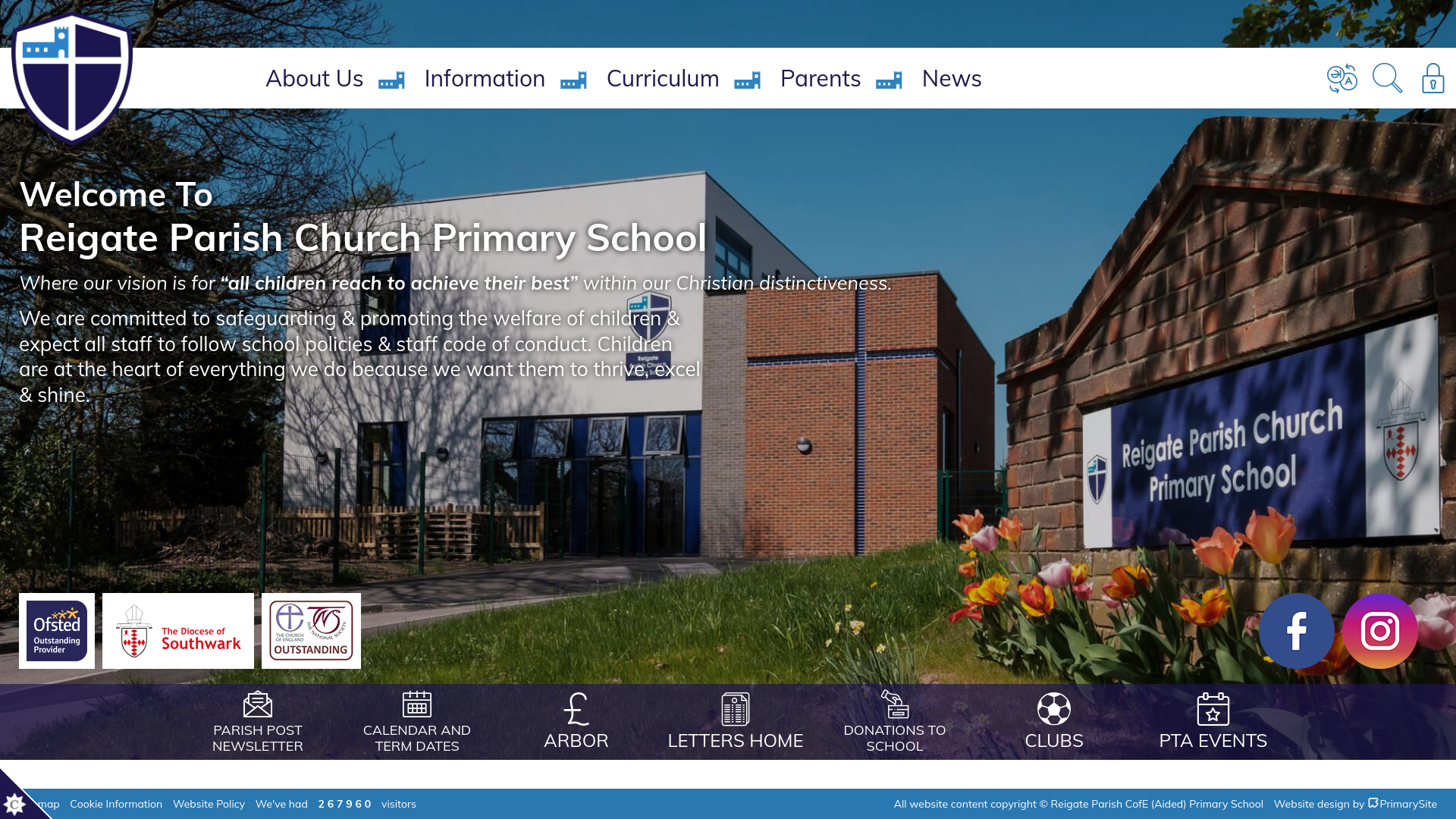The height and width of the screenshot is (819, 1456).
Task: Open the Information menu
Action: [485, 78]
